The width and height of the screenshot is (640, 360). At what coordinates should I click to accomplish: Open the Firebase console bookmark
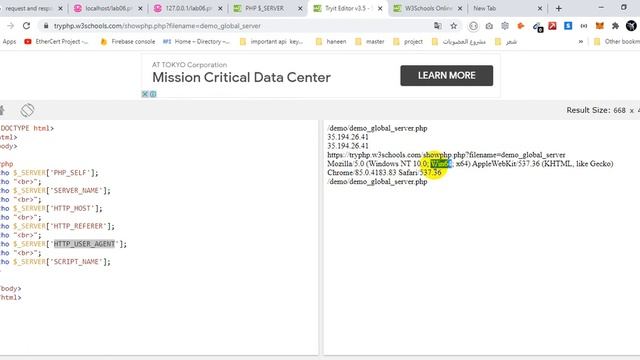[128, 42]
